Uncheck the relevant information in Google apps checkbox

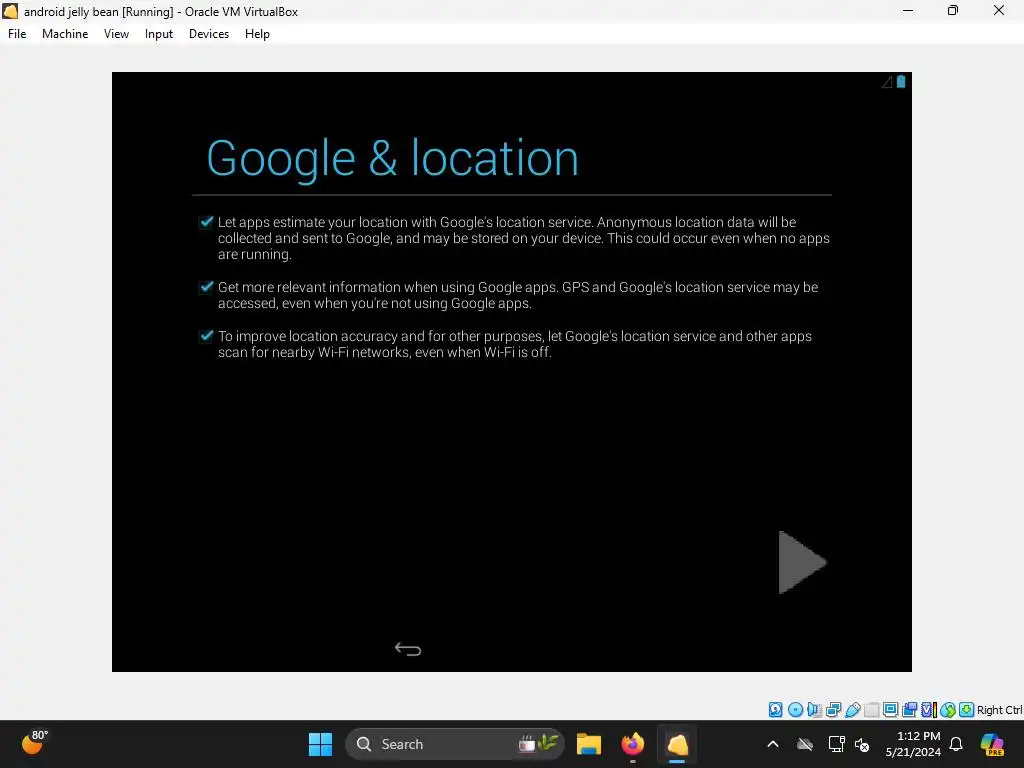(x=206, y=287)
